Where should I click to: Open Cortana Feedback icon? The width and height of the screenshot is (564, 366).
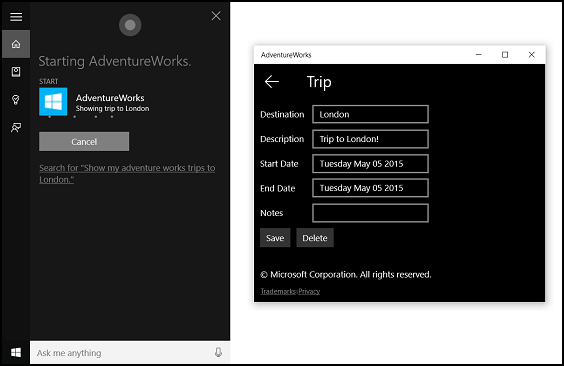[16, 127]
